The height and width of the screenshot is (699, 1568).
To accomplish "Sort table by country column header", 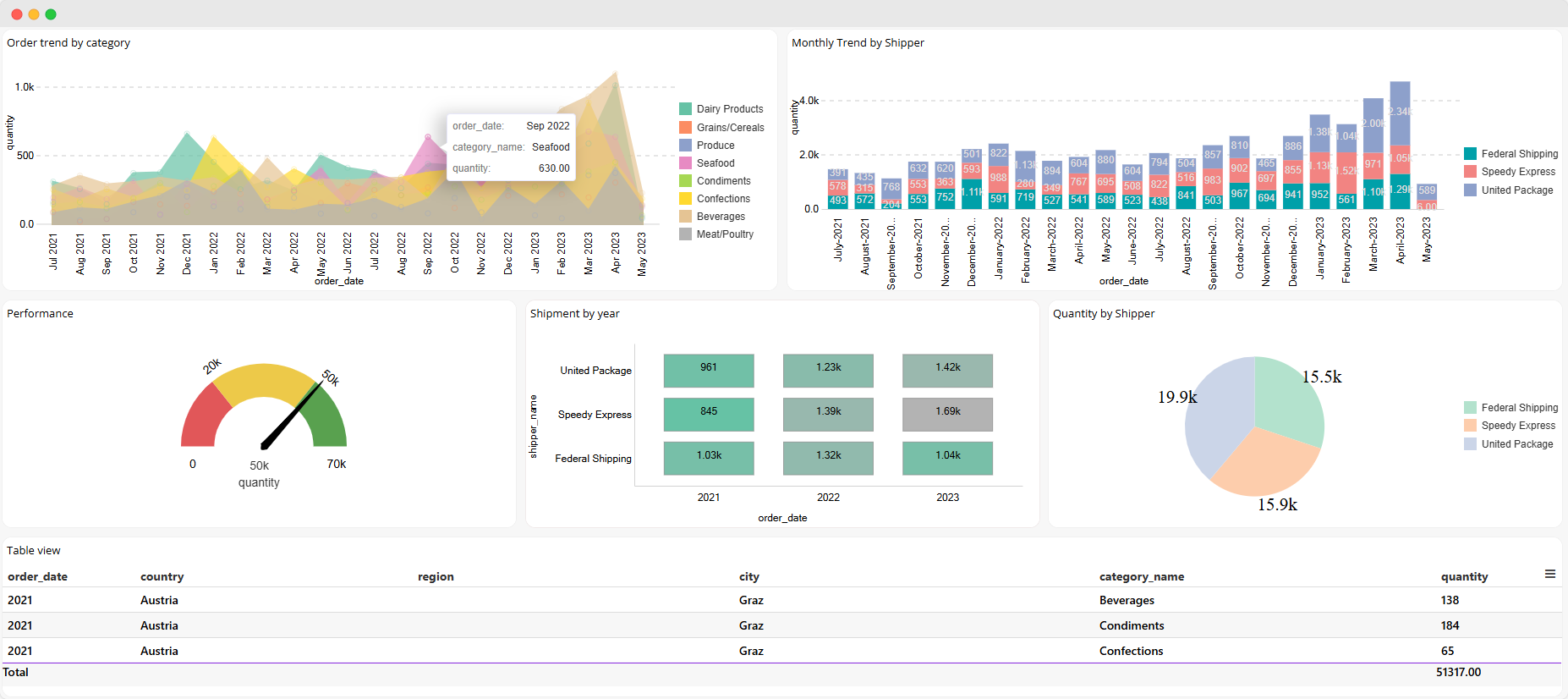I will pos(162,576).
